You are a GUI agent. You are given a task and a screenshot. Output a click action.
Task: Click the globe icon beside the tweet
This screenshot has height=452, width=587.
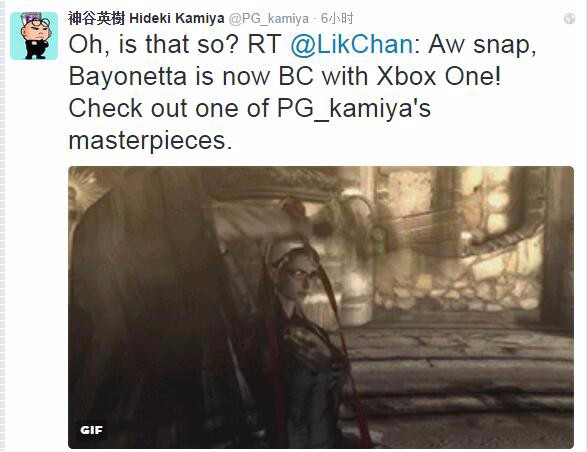tap(569, 18)
